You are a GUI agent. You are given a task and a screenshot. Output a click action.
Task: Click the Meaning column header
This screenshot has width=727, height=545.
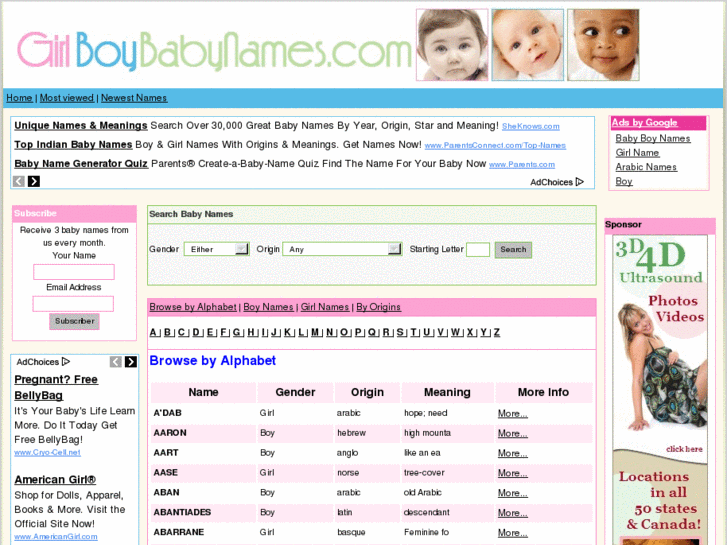[x=447, y=392]
